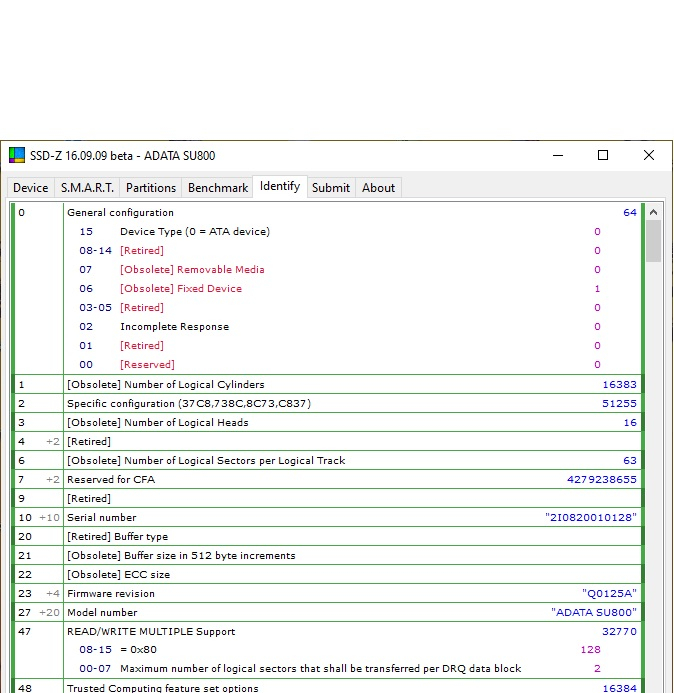The width and height of the screenshot is (674, 693).
Task: Select Trusted Computing feature set options row
Action: (x=327, y=687)
